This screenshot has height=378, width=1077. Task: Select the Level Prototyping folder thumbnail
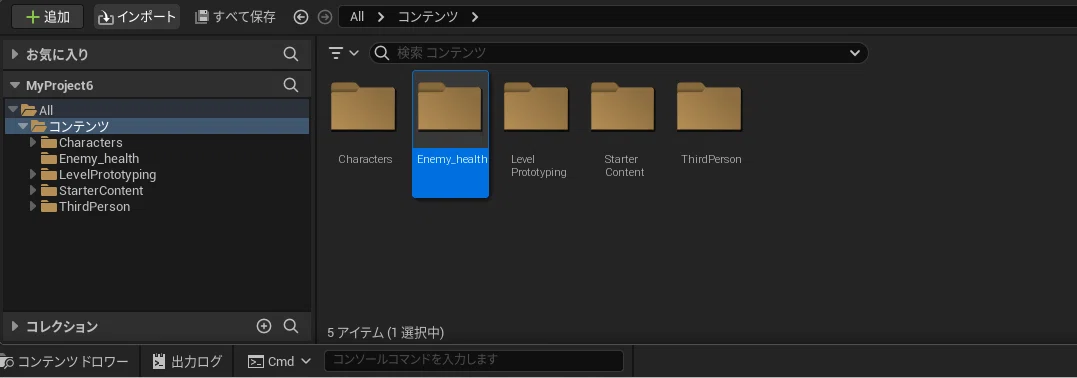pos(536,108)
